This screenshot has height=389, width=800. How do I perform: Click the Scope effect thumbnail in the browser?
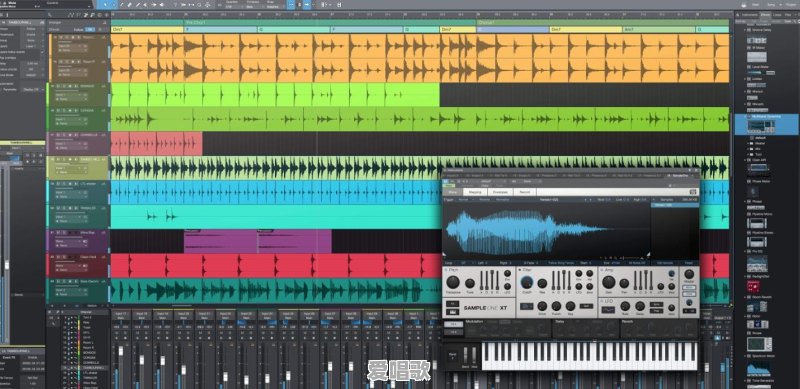click(x=759, y=344)
